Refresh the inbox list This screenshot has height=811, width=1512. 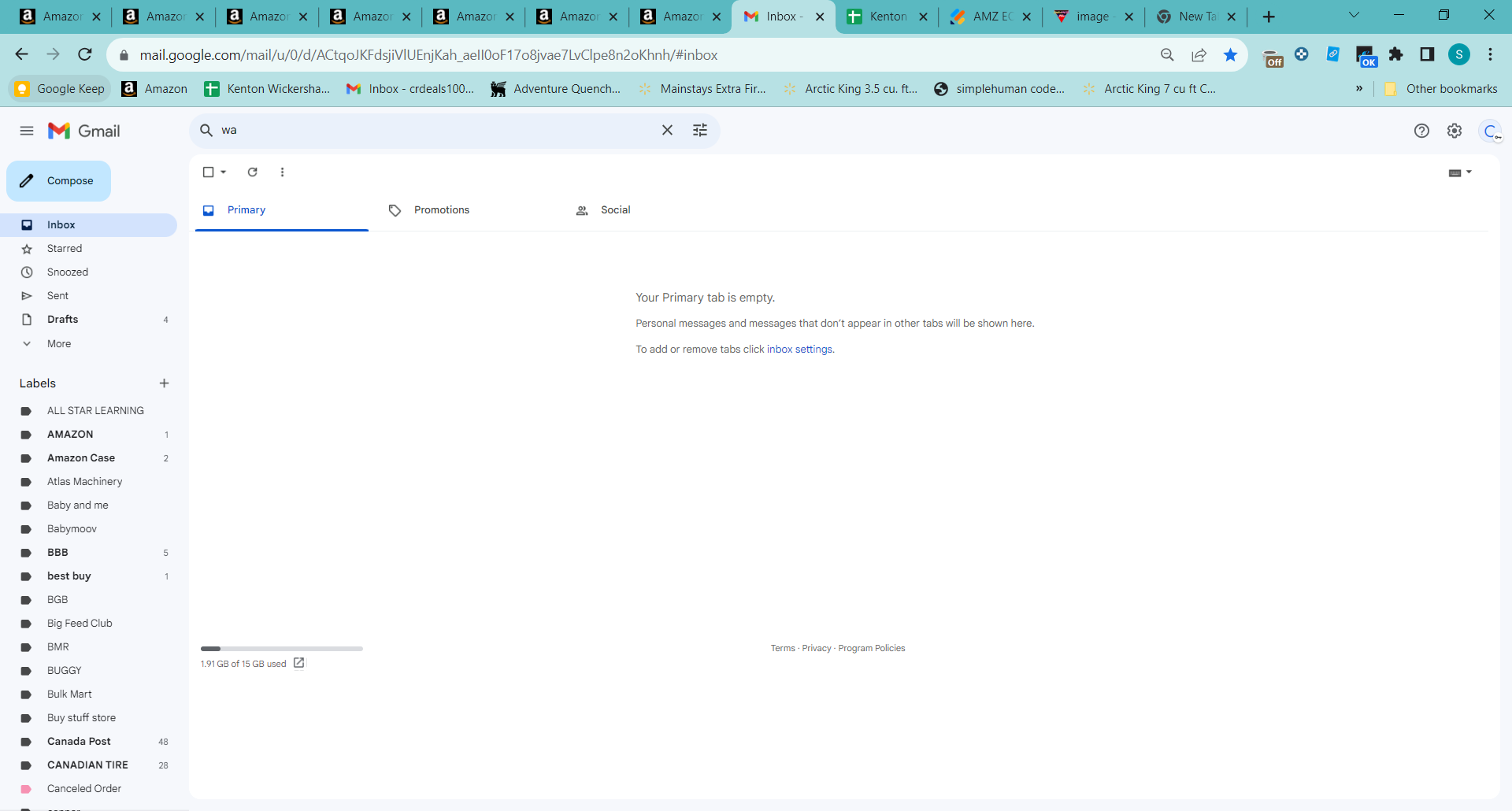(253, 172)
